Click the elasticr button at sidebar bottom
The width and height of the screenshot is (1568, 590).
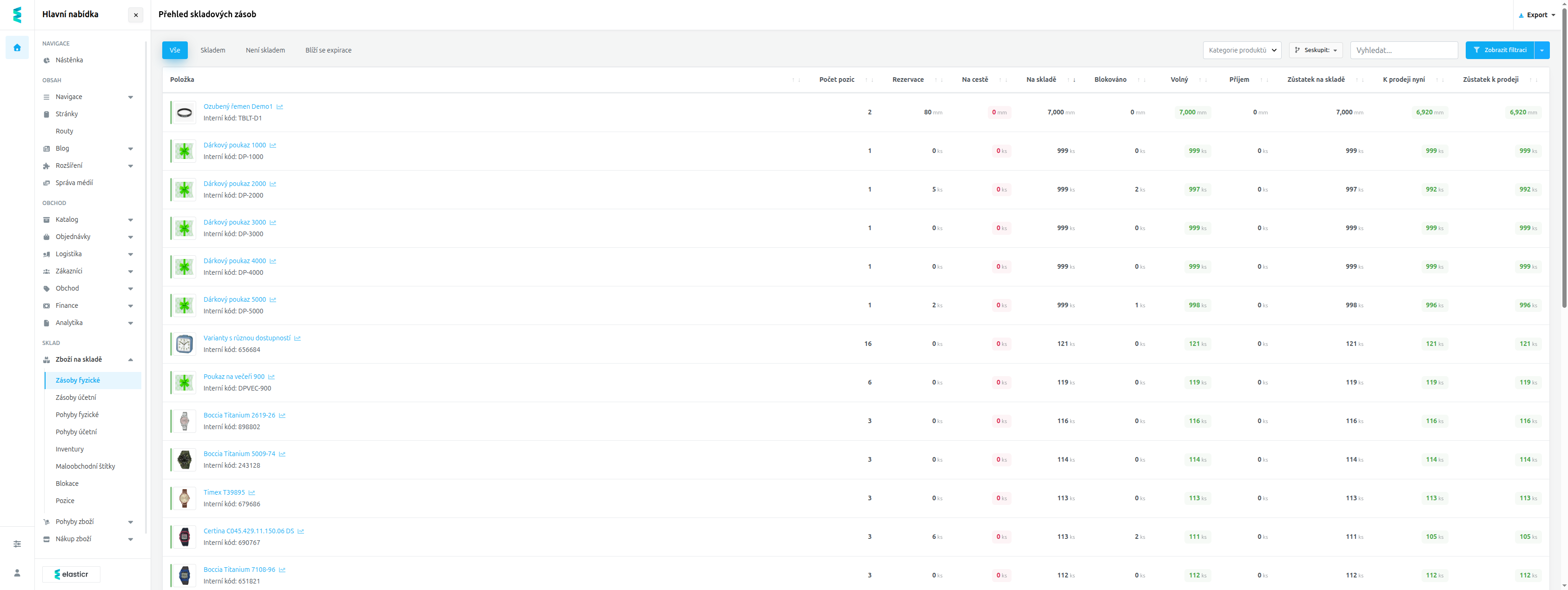point(71,574)
